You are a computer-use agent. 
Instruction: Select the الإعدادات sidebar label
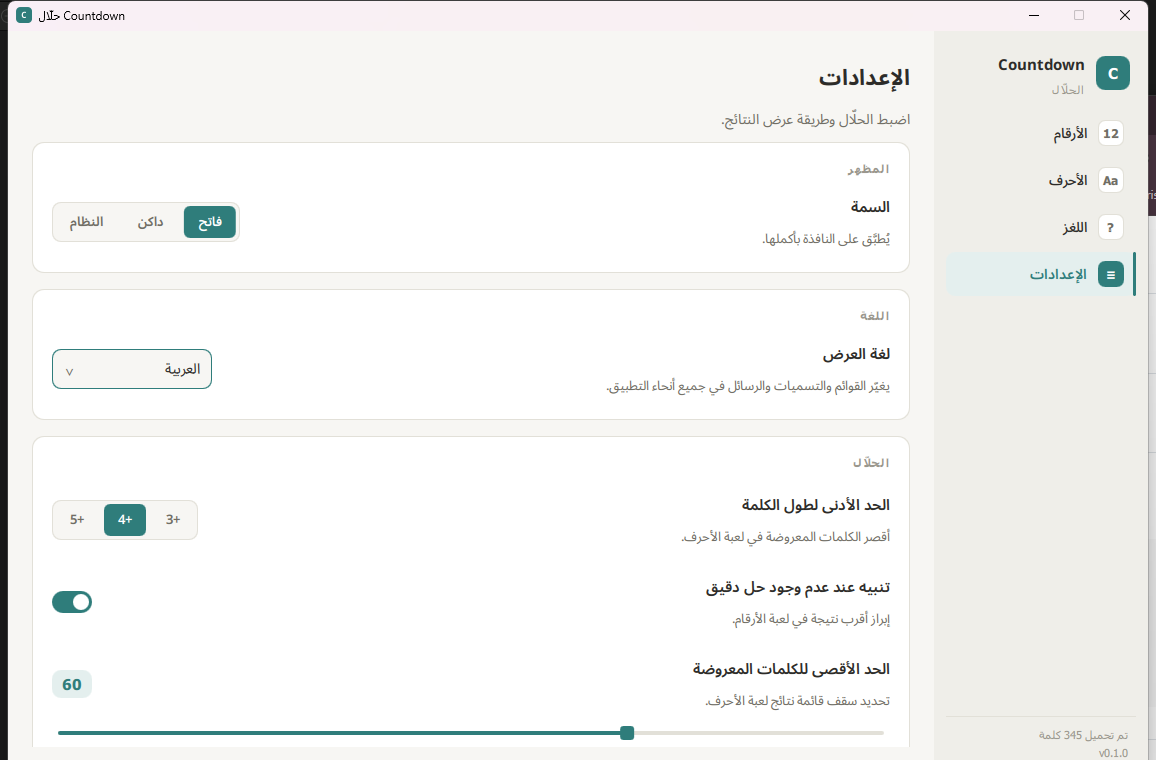point(1058,275)
